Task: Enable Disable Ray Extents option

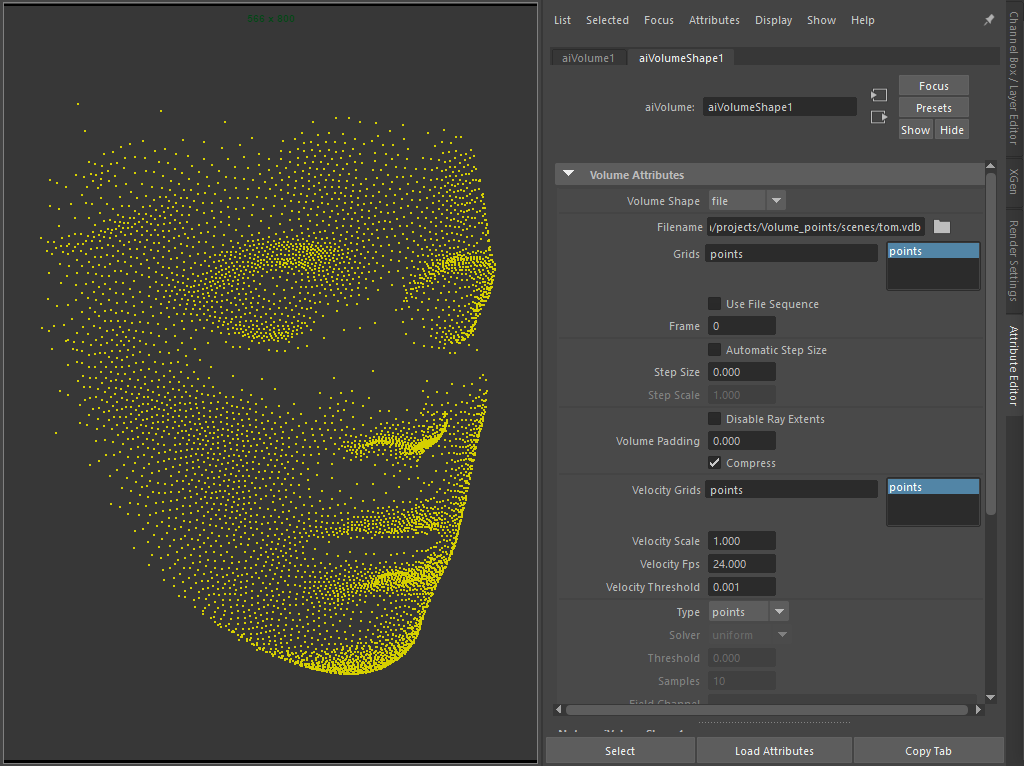Action: [x=715, y=419]
